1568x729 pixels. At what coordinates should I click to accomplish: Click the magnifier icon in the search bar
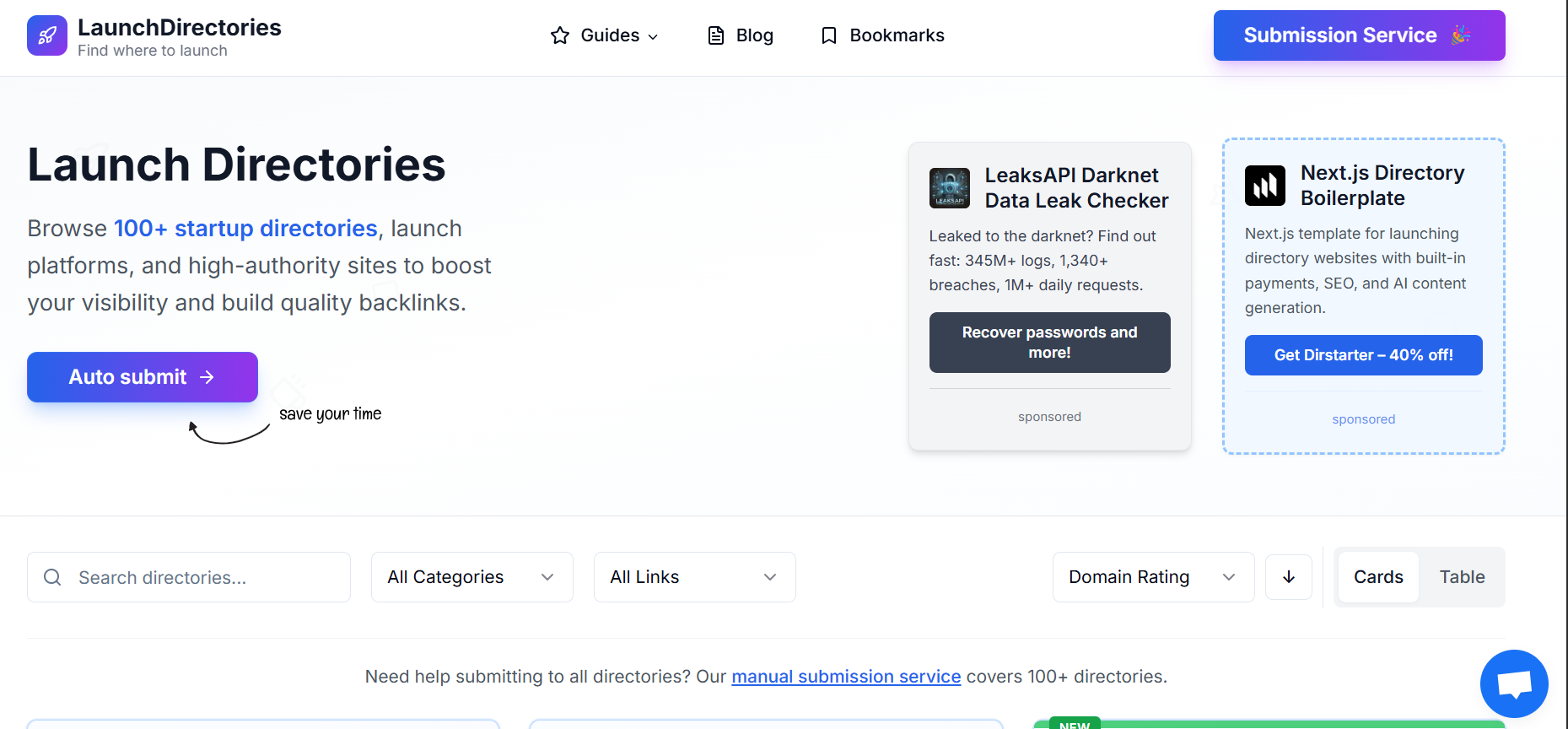52,577
